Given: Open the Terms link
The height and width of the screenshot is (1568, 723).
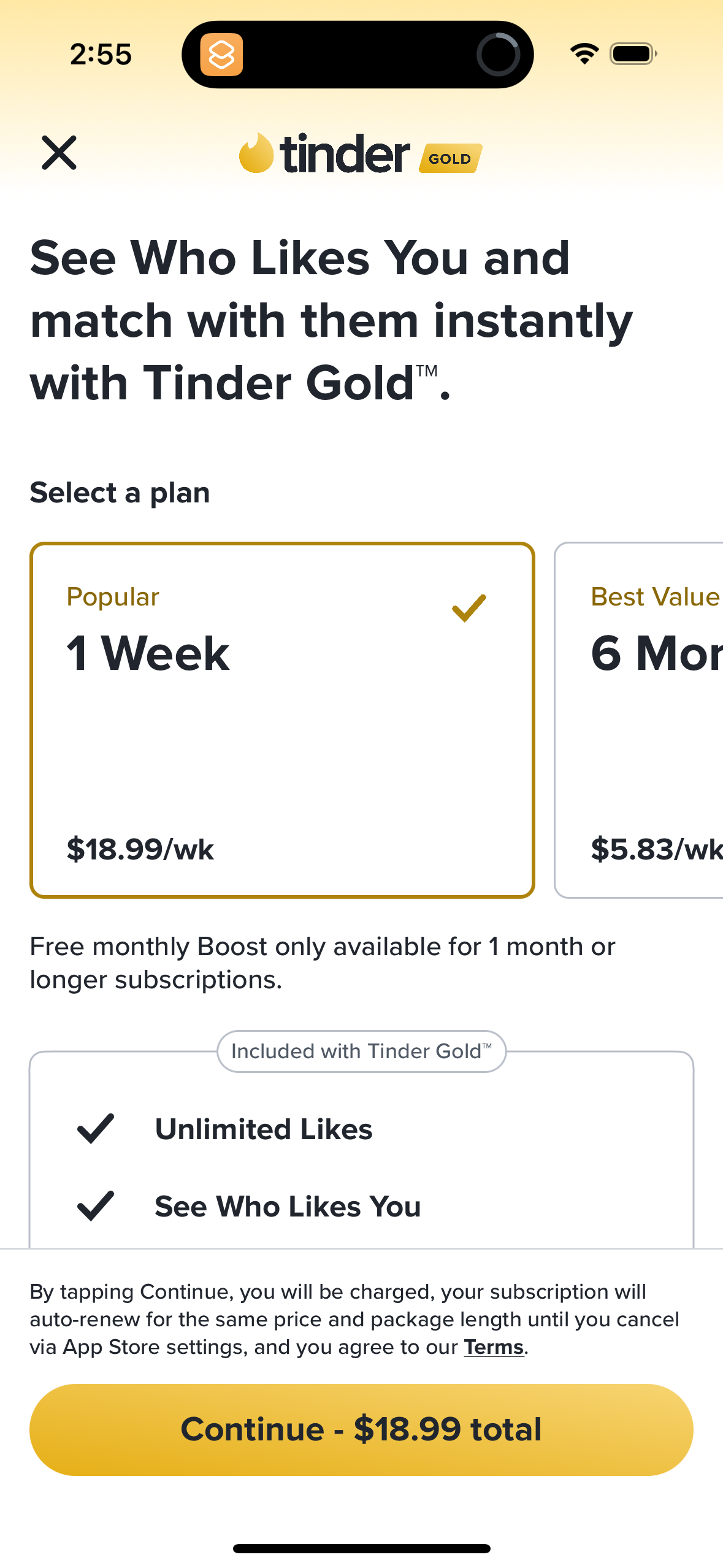Looking at the screenshot, I should pyautogui.click(x=493, y=1347).
